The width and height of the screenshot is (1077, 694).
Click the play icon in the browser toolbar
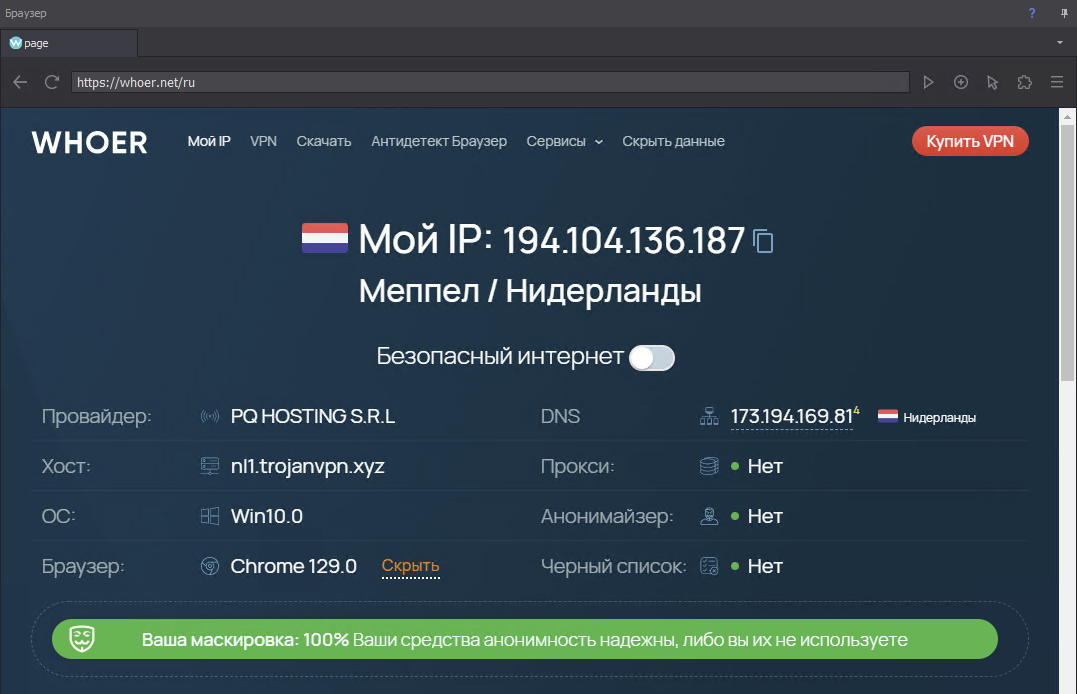pyautogui.click(x=928, y=82)
